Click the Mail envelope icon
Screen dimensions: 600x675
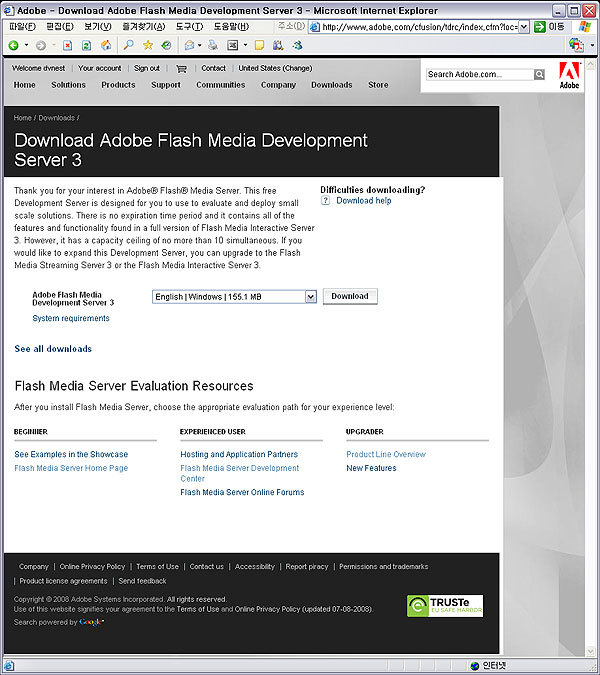coord(189,45)
